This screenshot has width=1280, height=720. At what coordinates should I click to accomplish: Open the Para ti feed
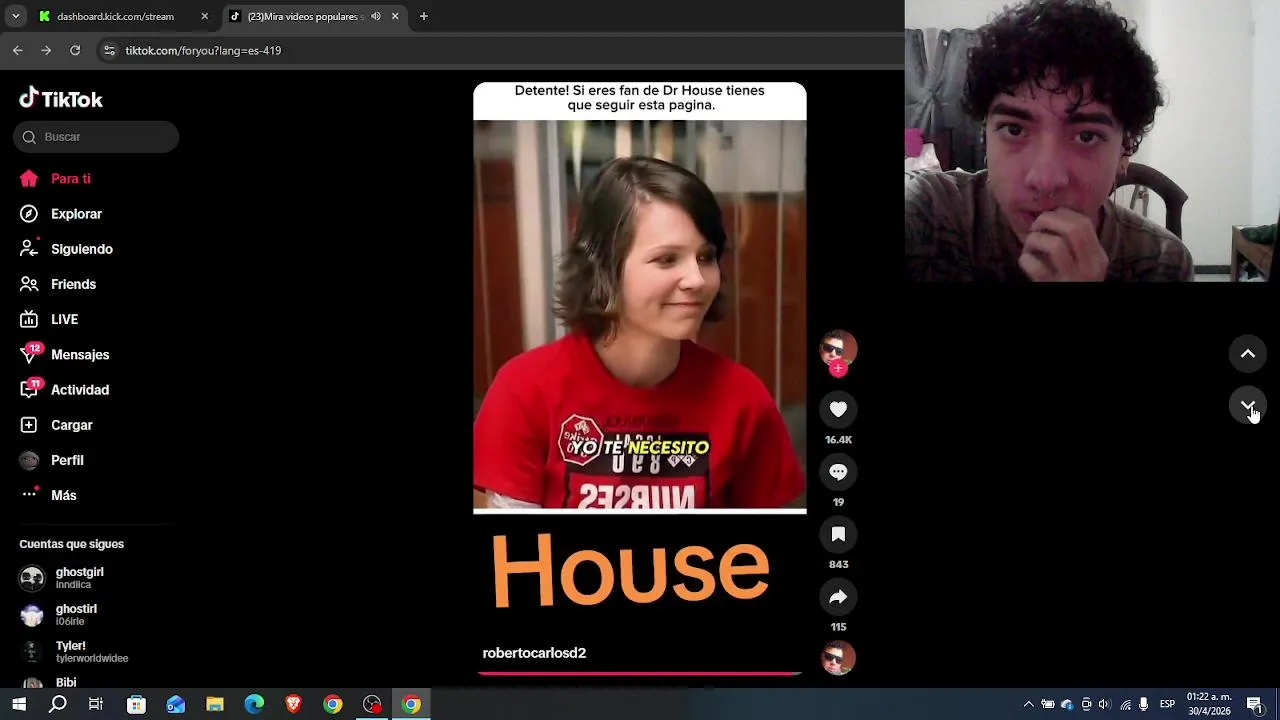[x=56, y=179]
